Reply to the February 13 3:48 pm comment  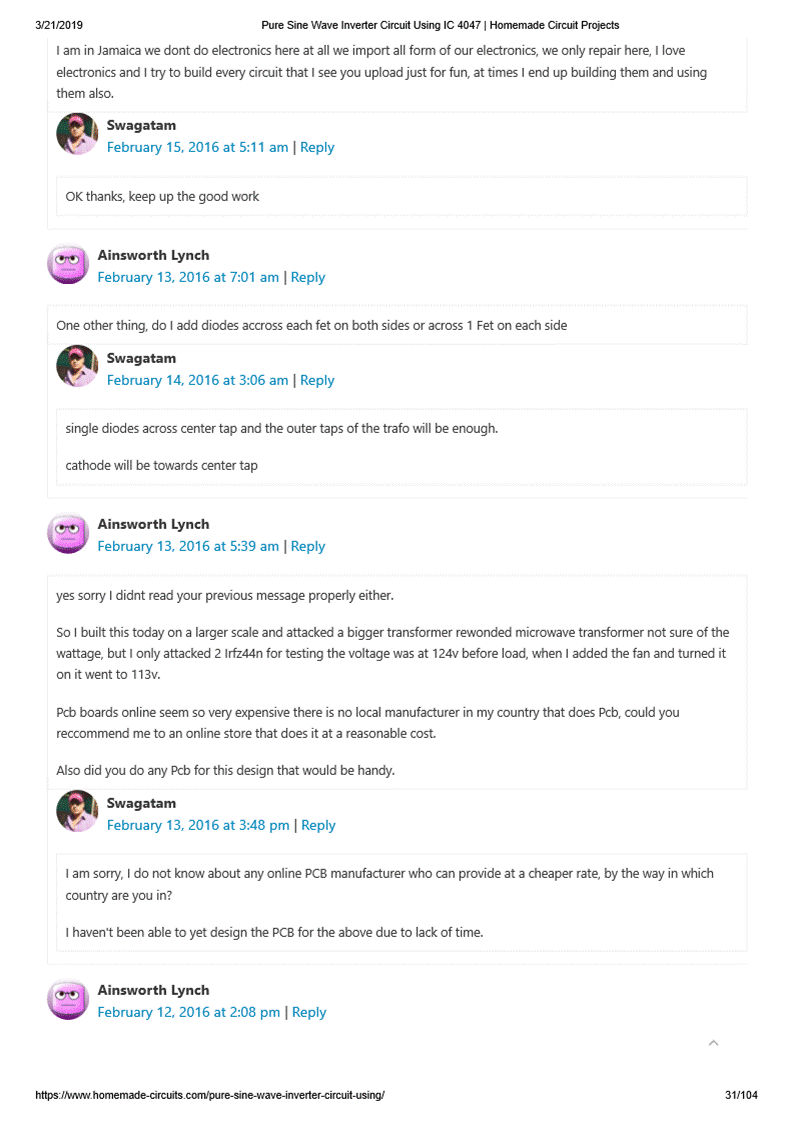[318, 825]
